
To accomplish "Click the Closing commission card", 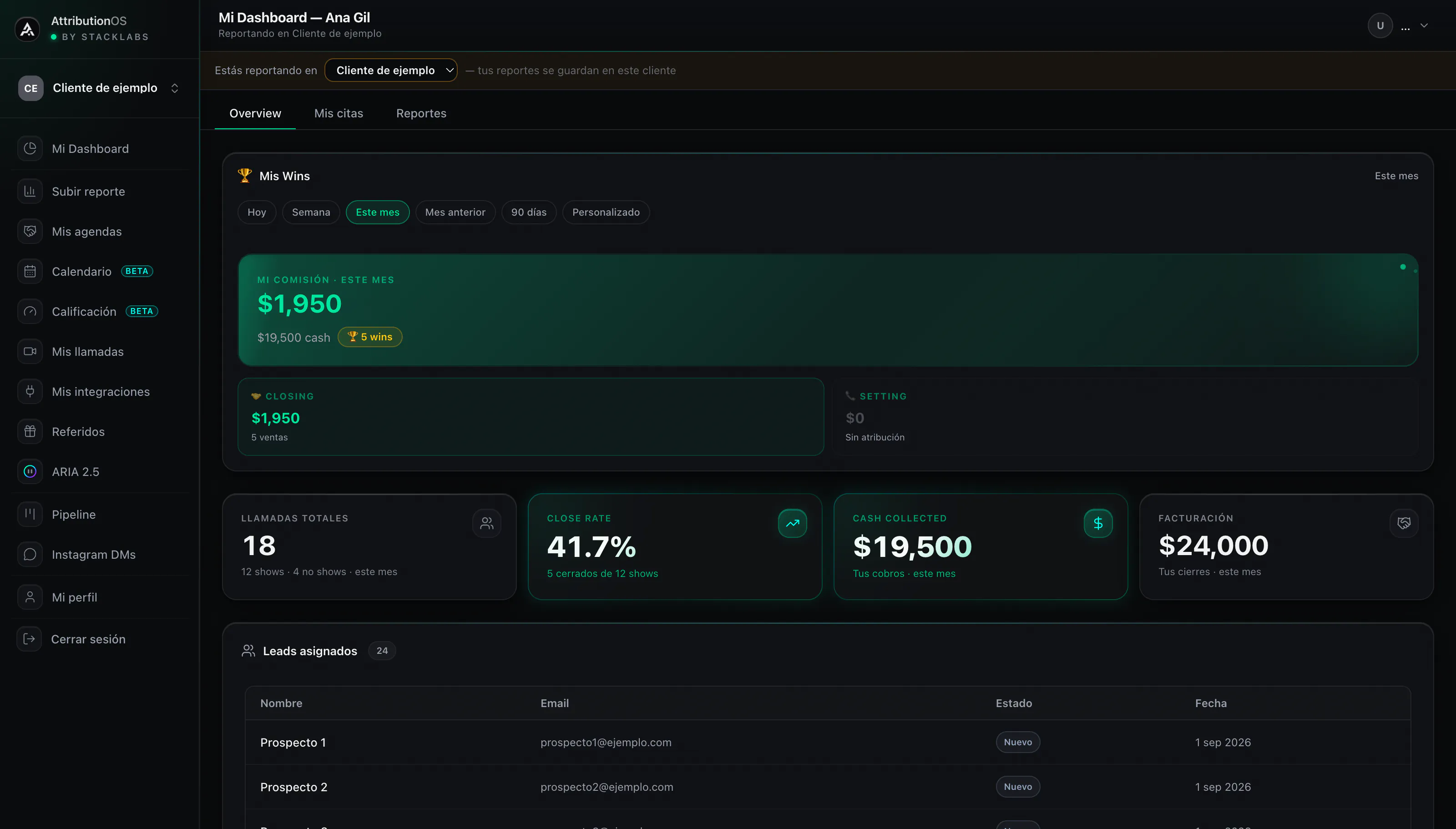I will click(x=531, y=417).
